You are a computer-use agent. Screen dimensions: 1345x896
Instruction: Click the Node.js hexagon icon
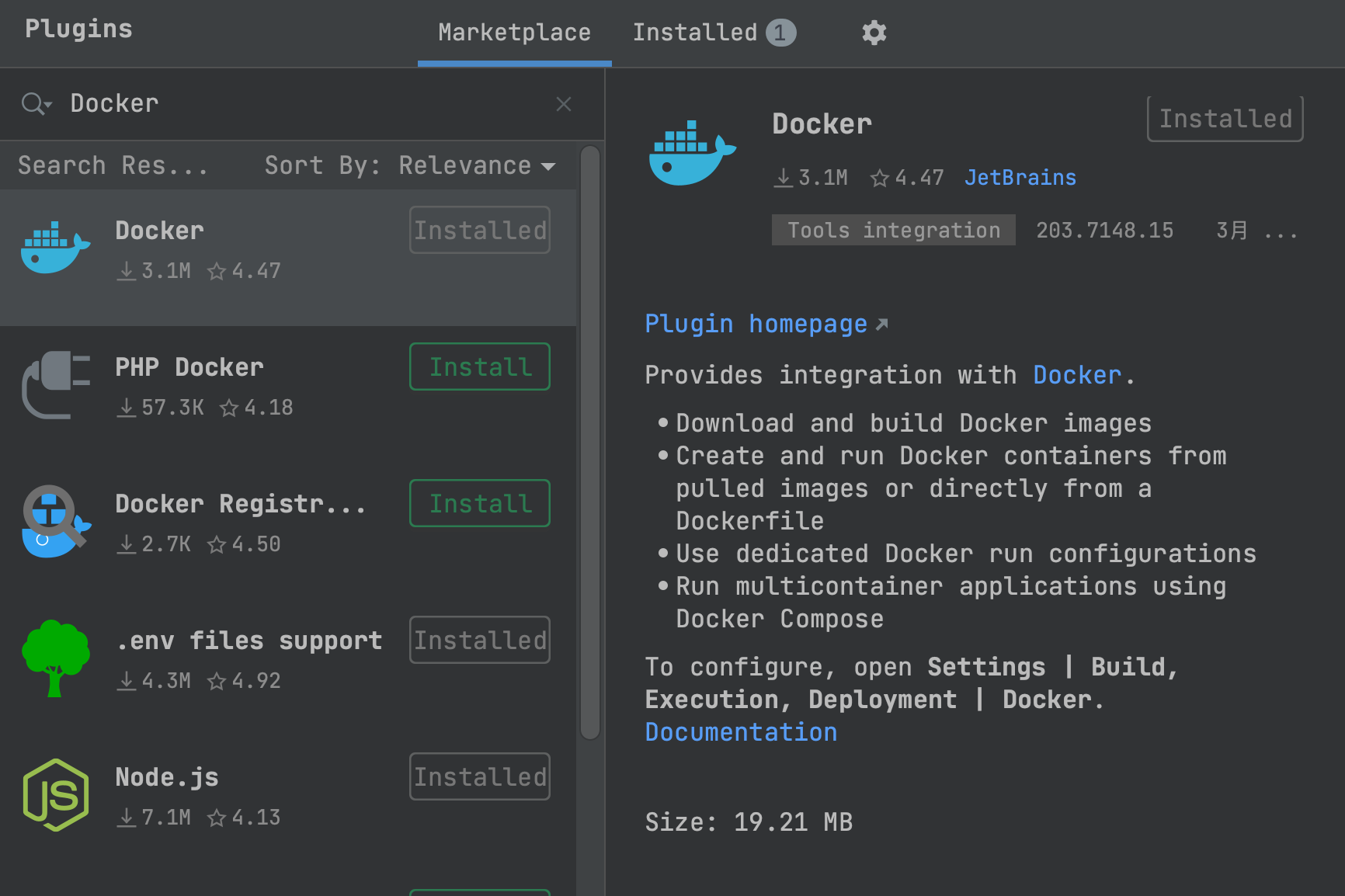click(x=55, y=795)
